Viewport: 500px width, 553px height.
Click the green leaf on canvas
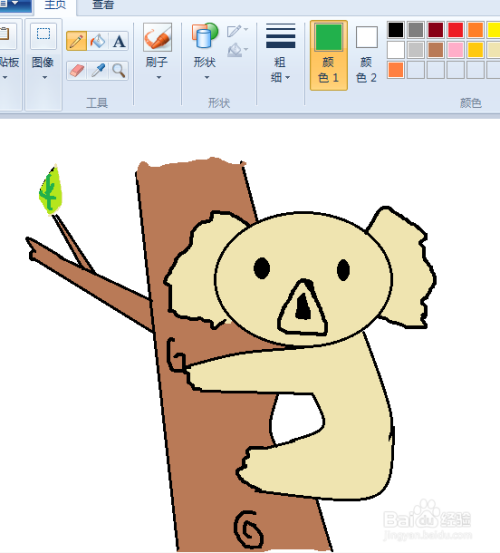pyautogui.click(x=51, y=190)
